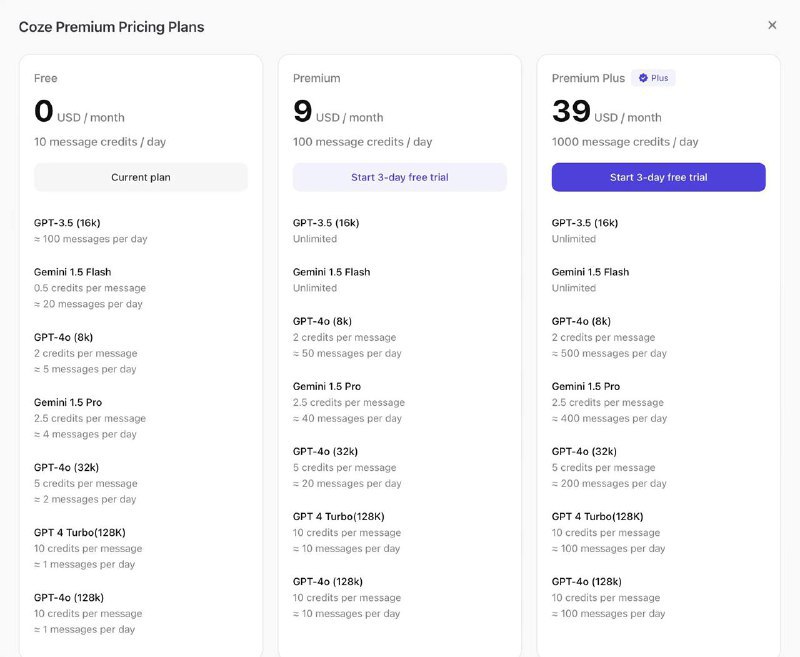Click the Current plan button under Free
This screenshot has width=800, height=657.
pyautogui.click(x=141, y=177)
